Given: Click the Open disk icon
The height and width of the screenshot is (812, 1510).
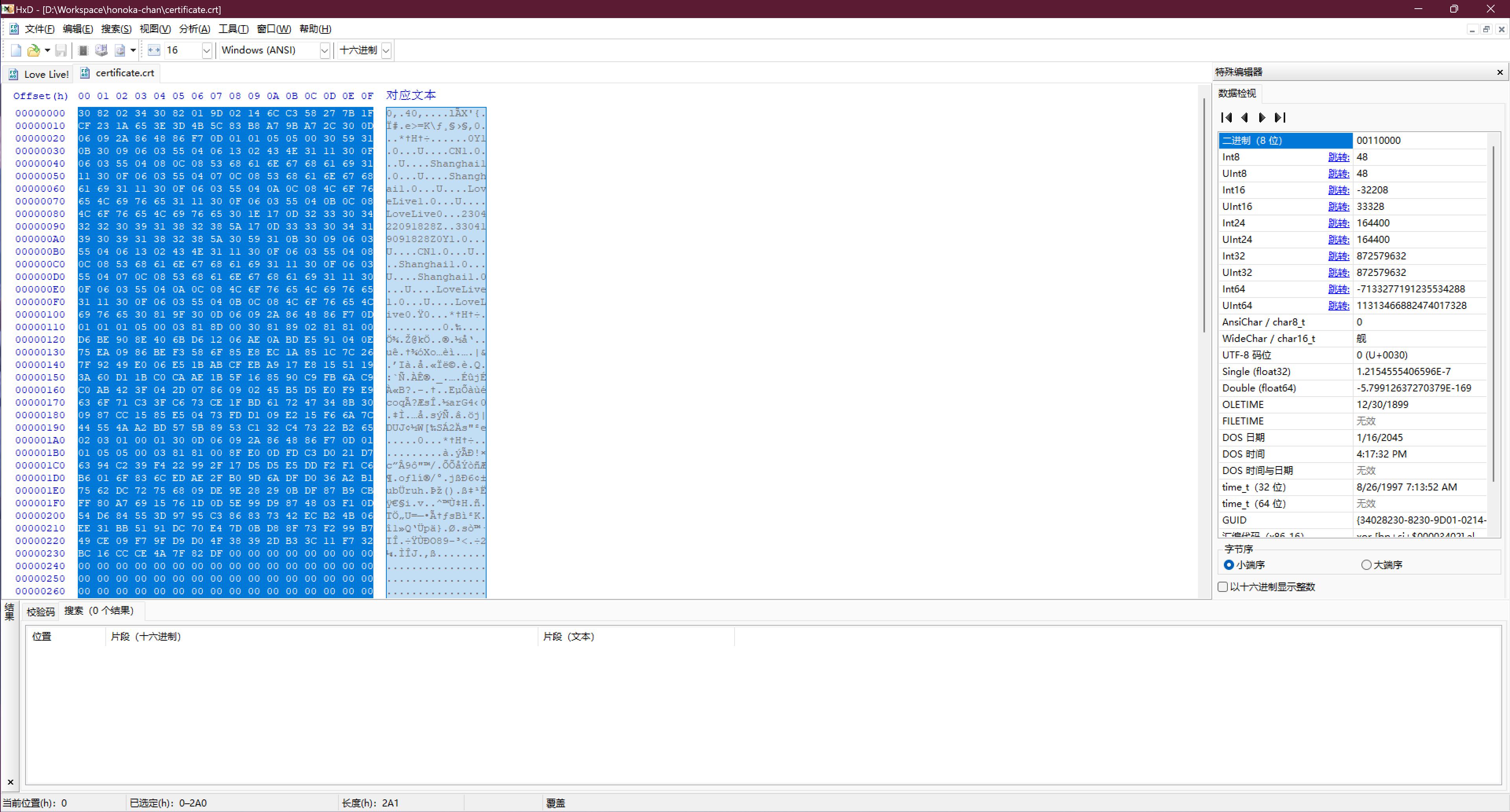Looking at the screenshot, I should (x=101, y=50).
